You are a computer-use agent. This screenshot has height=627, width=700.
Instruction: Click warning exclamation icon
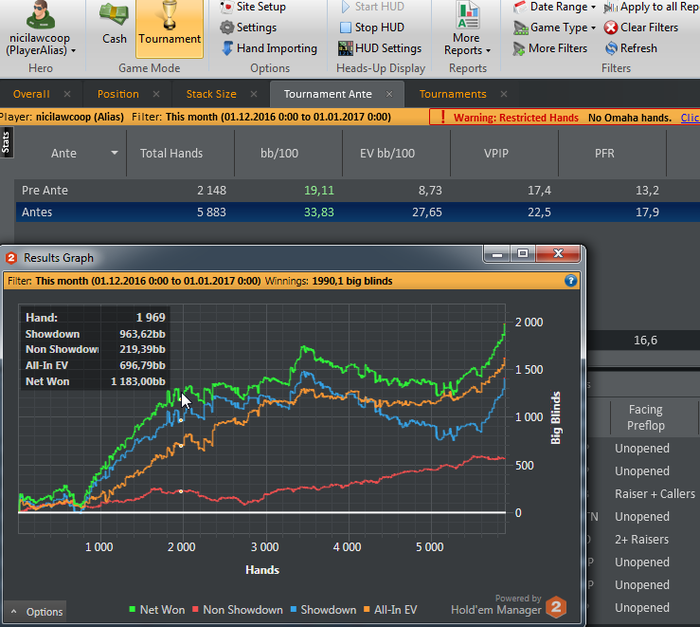point(442,117)
